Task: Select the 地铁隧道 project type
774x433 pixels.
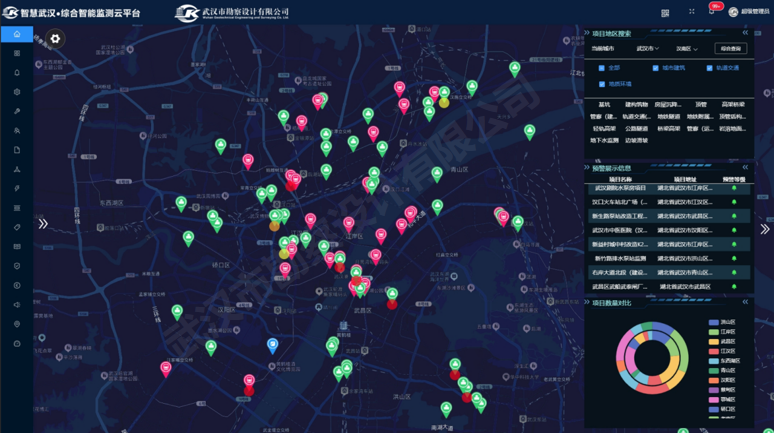Action: pos(668,117)
